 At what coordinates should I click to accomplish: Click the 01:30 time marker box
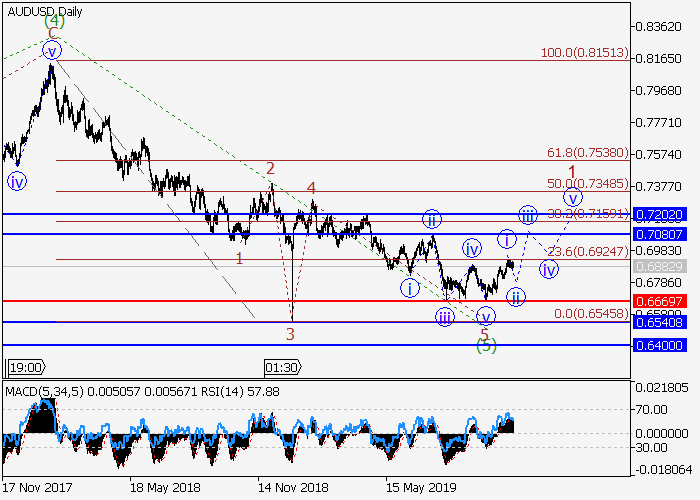pyautogui.click(x=280, y=367)
